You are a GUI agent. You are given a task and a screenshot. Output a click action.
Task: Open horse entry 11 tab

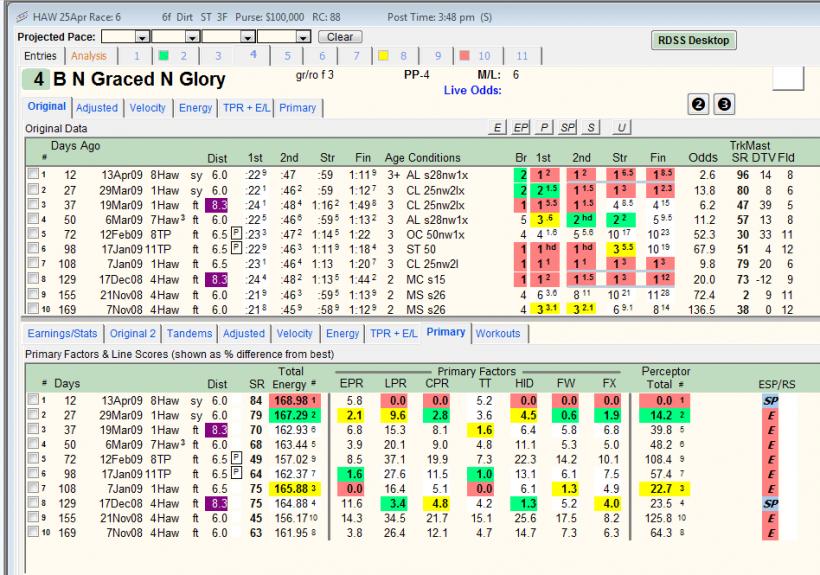click(522, 56)
